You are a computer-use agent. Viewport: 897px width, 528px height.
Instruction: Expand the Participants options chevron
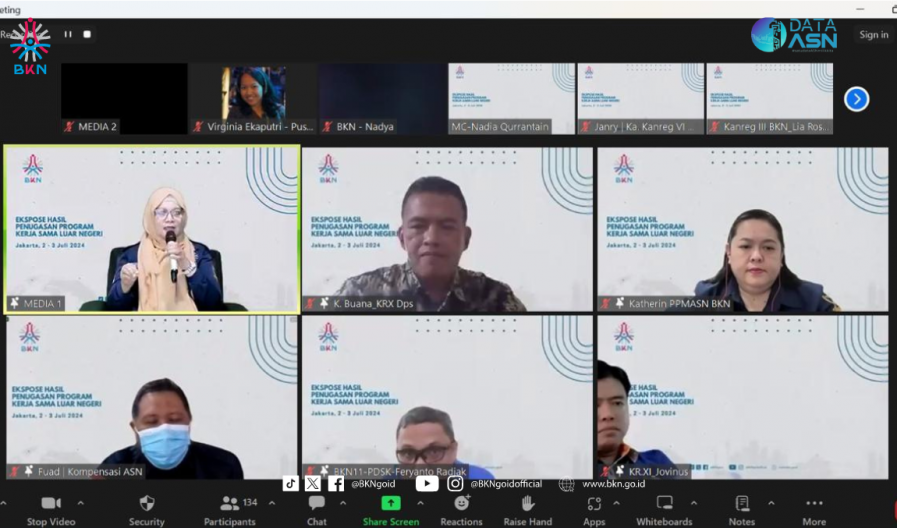(x=271, y=502)
